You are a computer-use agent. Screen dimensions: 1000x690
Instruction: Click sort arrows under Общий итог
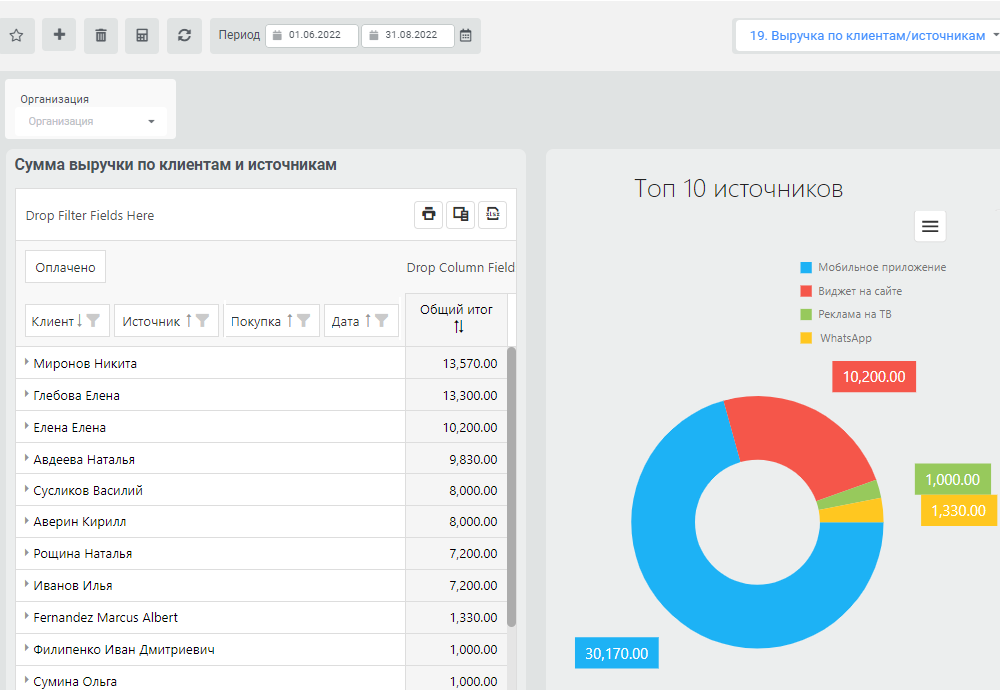(459, 327)
